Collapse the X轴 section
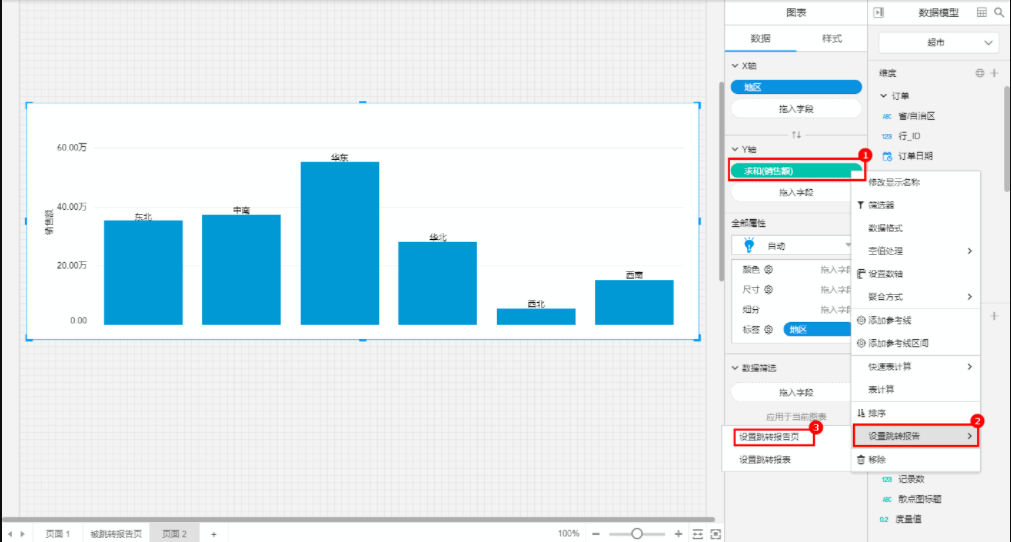The image size is (1011, 542). (735, 66)
